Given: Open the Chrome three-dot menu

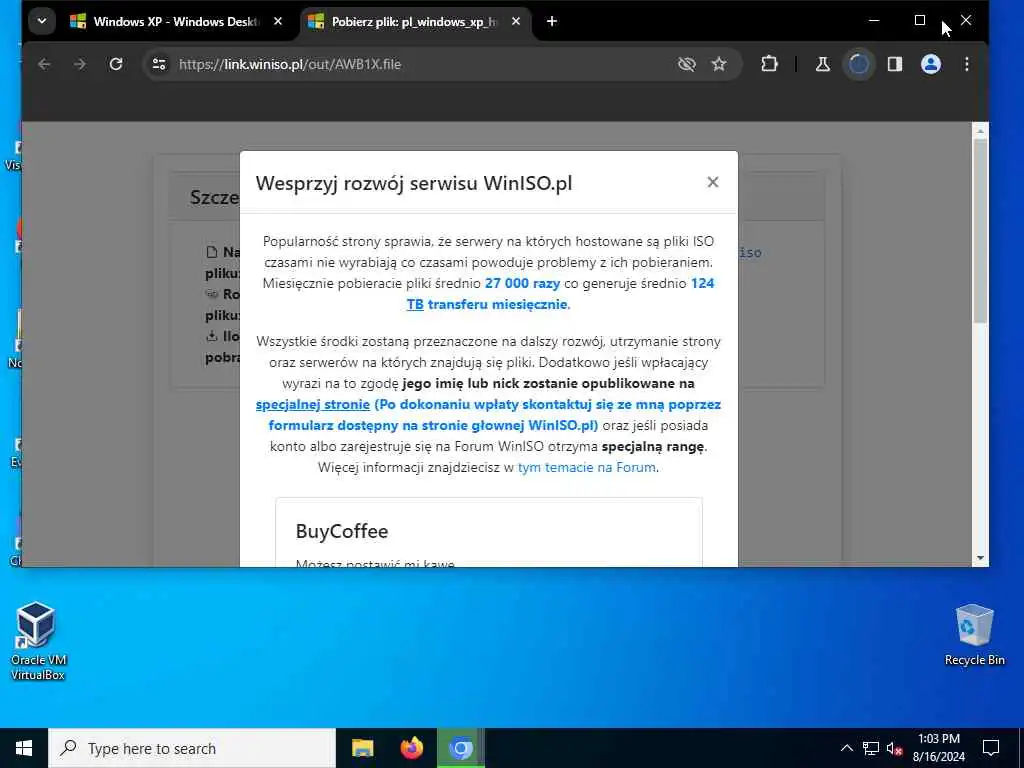Looking at the screenshot, I should click(x=967, y=64).
